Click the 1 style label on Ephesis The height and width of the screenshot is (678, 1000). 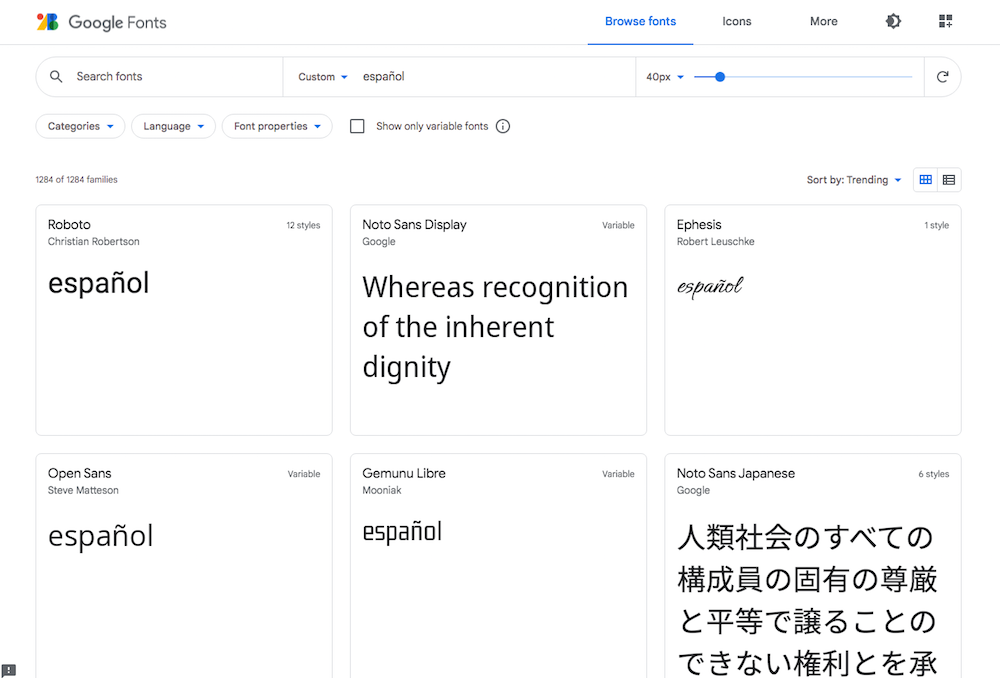point(936,225)
